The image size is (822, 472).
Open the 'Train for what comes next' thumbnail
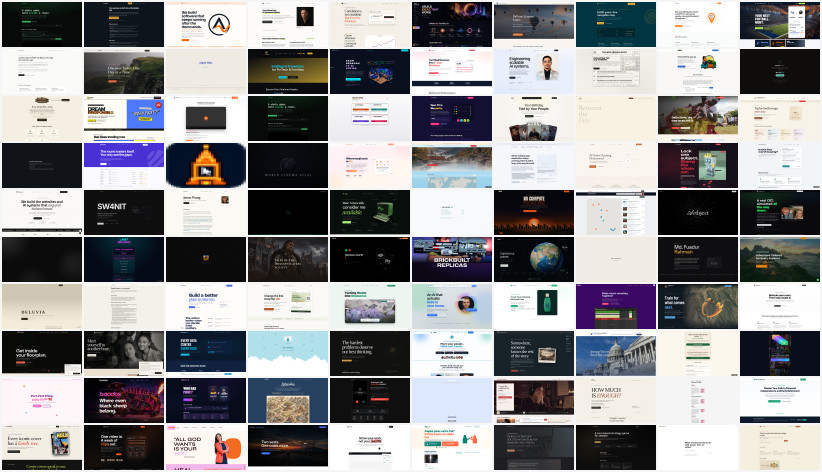pyautogui.click(x=698, y=307)
